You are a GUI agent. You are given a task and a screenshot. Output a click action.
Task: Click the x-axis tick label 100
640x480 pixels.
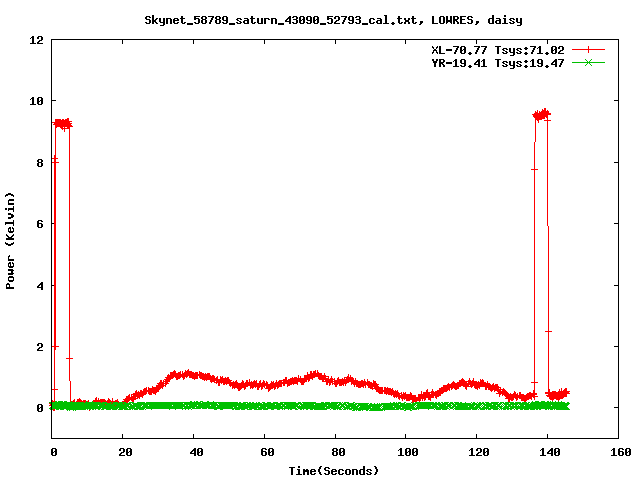(x=408, y=452)
